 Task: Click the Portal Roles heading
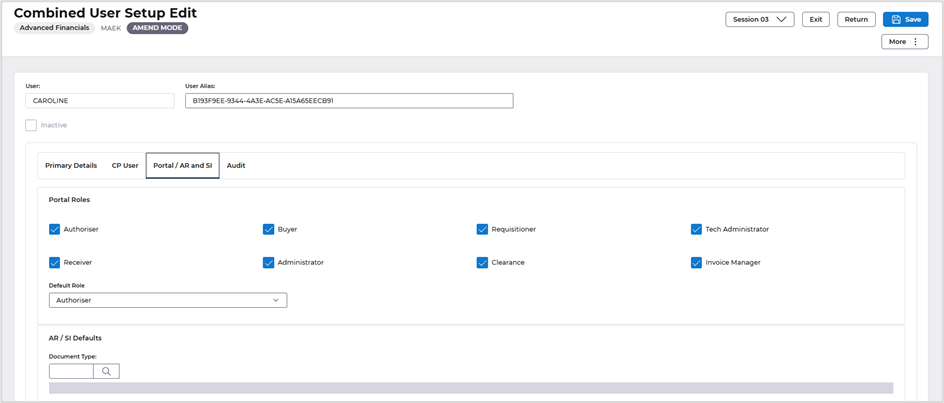pyautogui.click(x=69, y=200)
